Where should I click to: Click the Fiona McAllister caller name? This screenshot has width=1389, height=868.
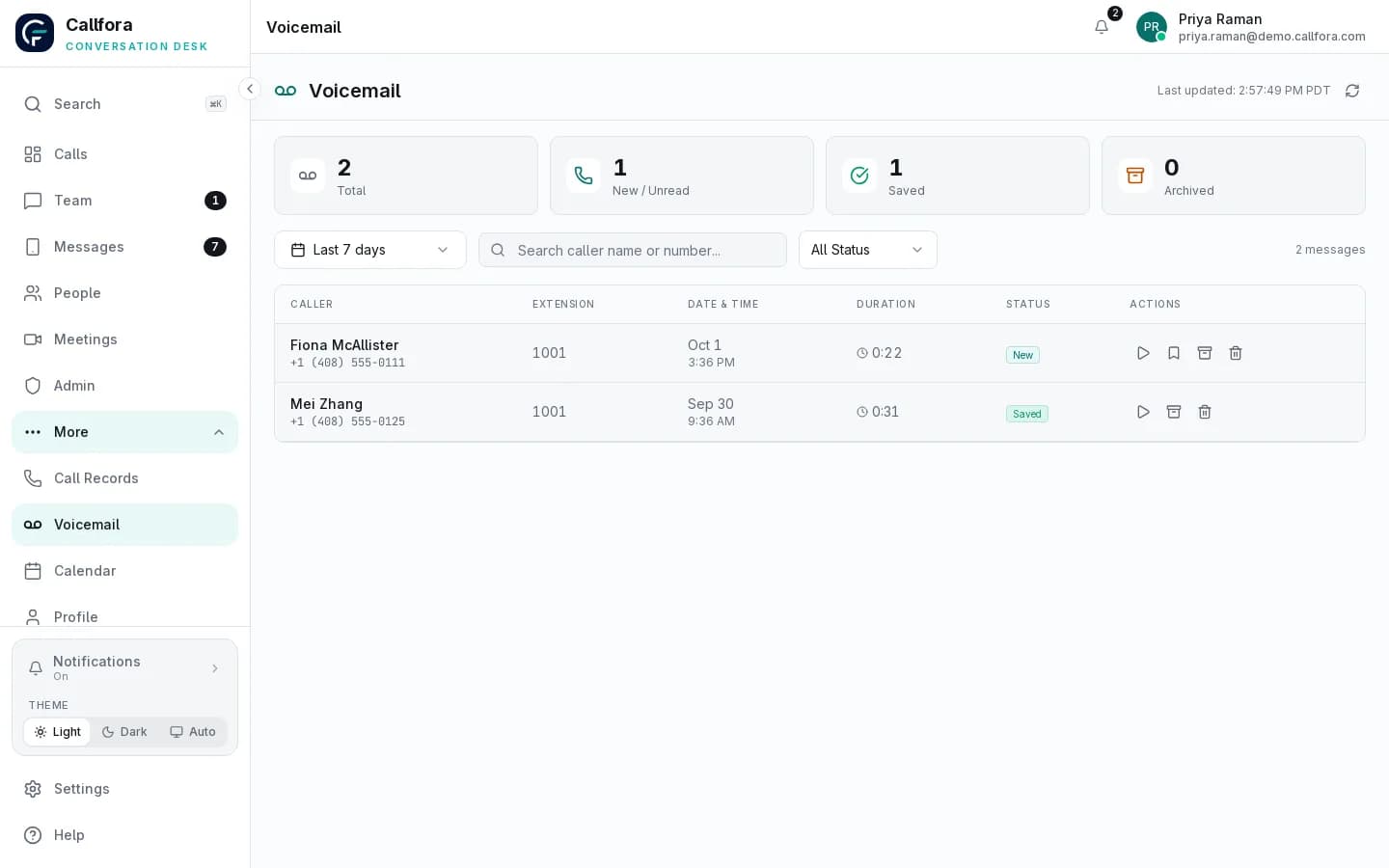(344, 345)
